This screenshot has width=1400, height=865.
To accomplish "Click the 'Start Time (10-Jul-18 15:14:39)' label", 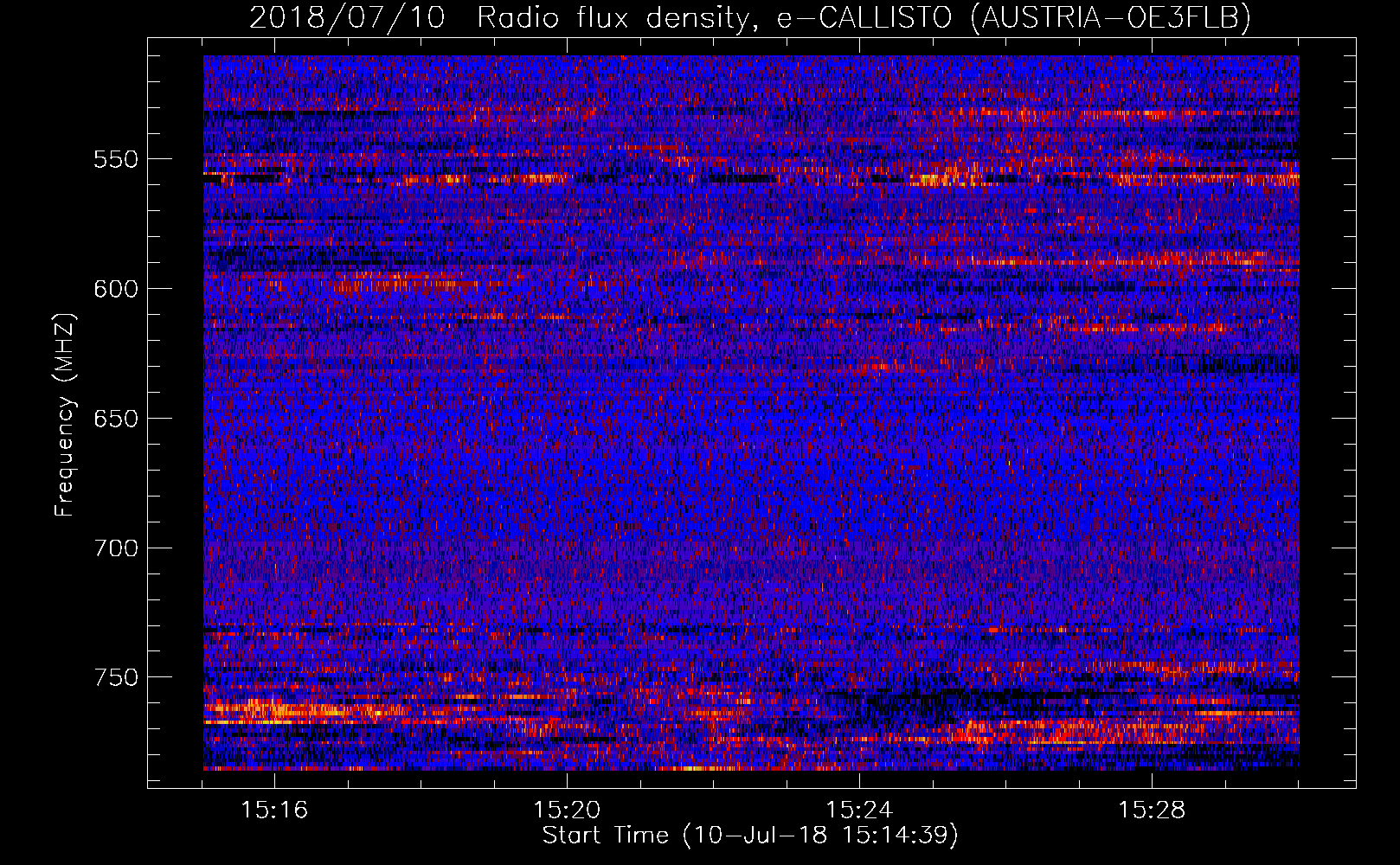I will click(750, 836).
